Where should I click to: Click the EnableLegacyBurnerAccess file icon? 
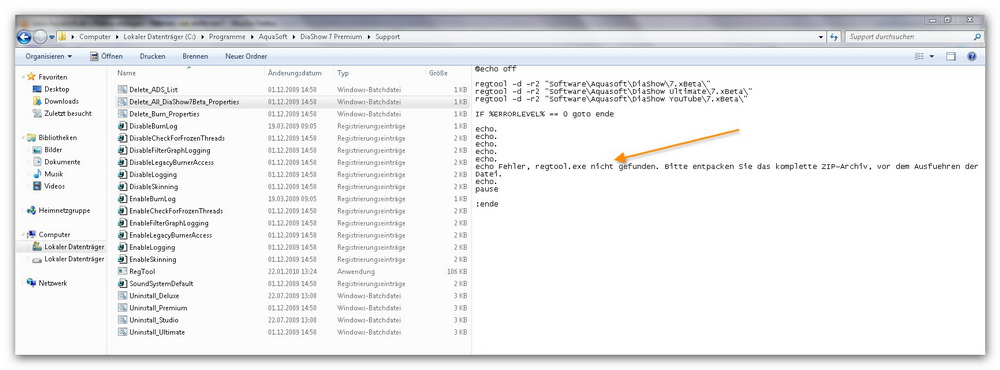pyautogui.click(x=122, y=235)
